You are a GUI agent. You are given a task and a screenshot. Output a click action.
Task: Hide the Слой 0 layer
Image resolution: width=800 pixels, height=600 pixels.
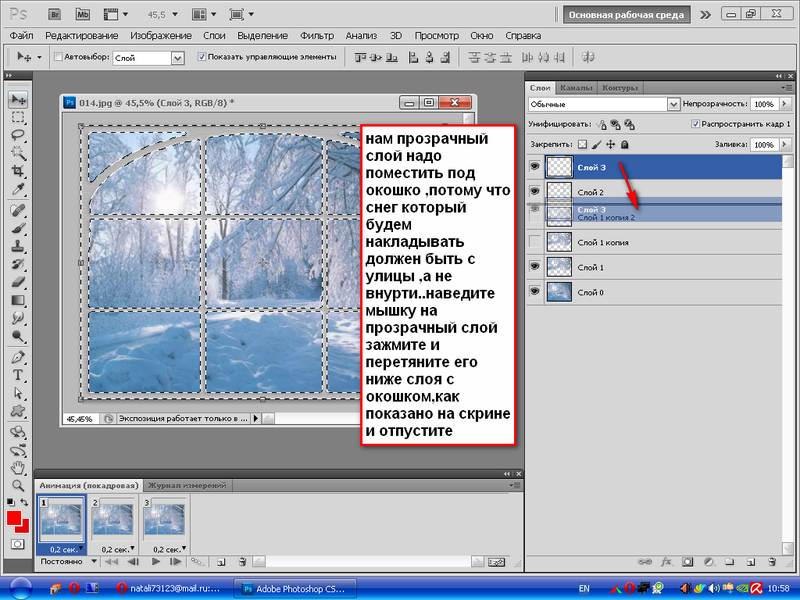535,291
